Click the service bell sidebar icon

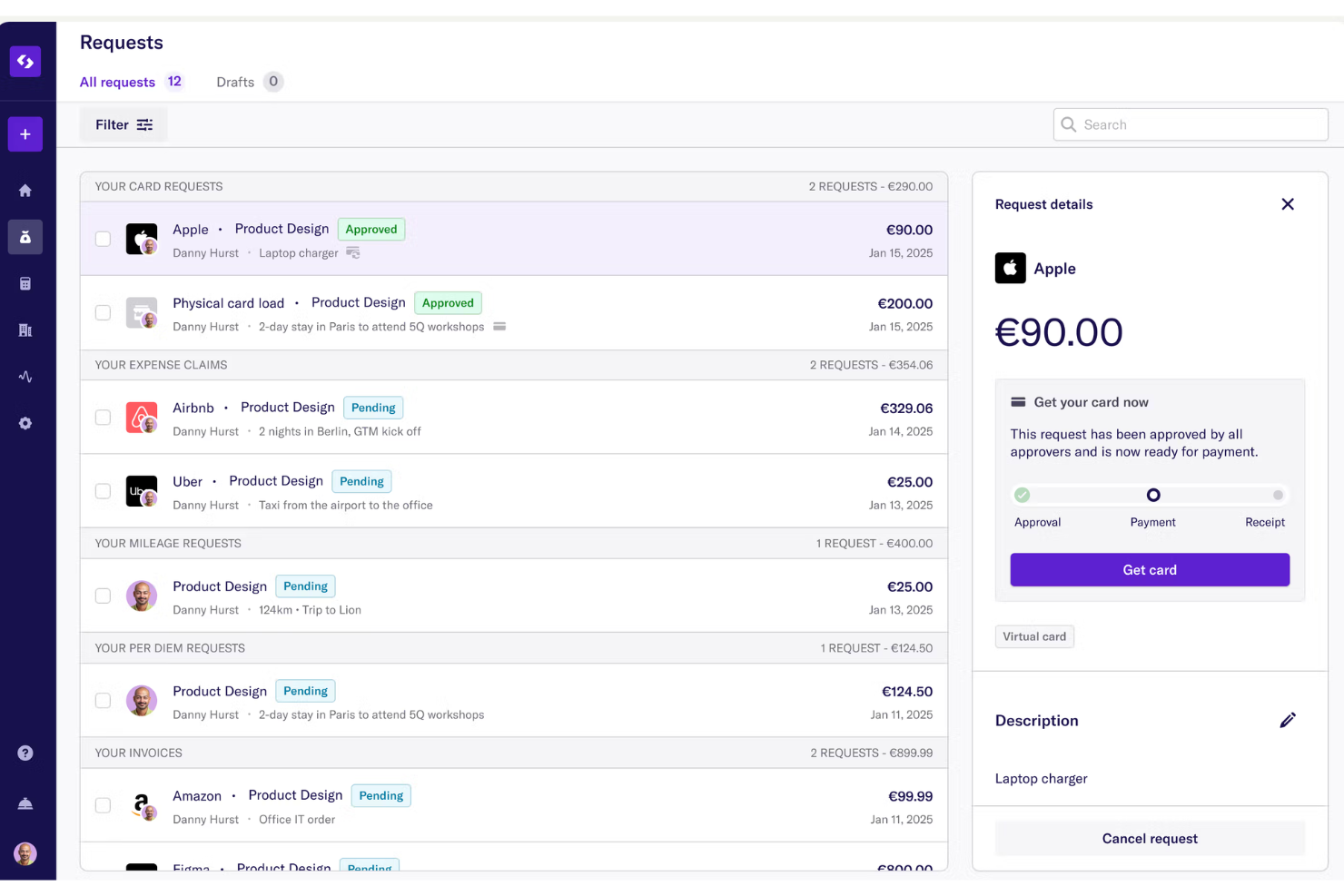25,803
